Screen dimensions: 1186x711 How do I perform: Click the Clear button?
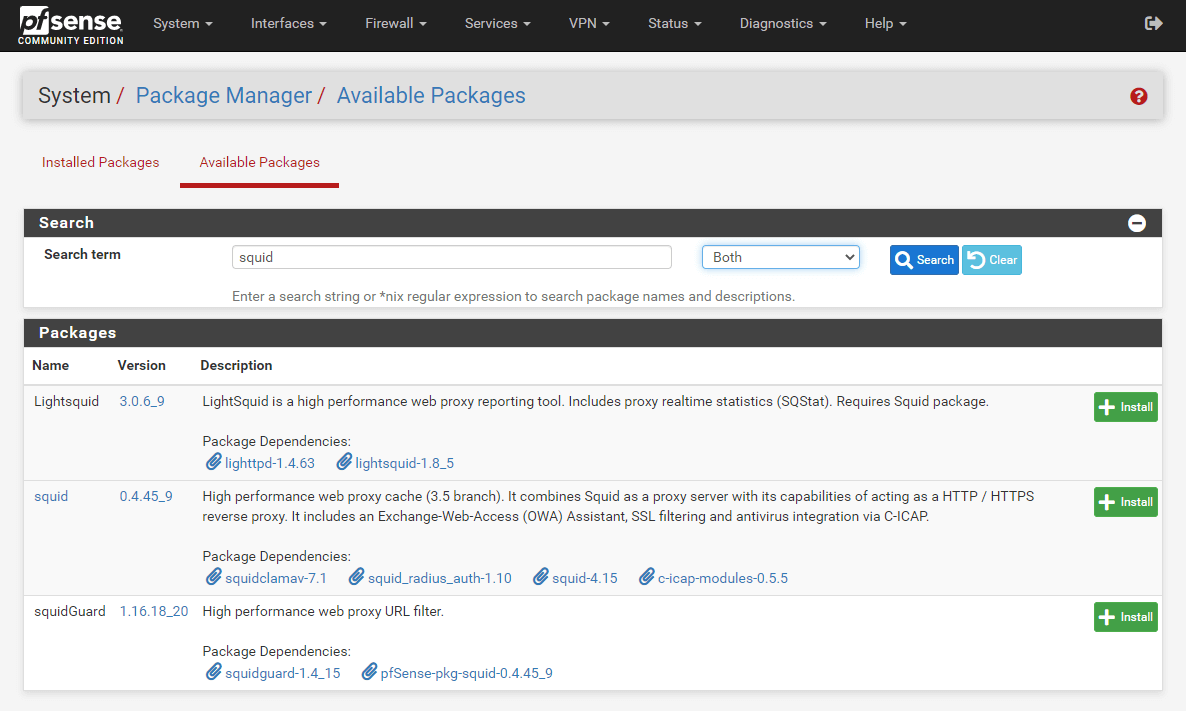pyautogui.click(x=992, y=260)
